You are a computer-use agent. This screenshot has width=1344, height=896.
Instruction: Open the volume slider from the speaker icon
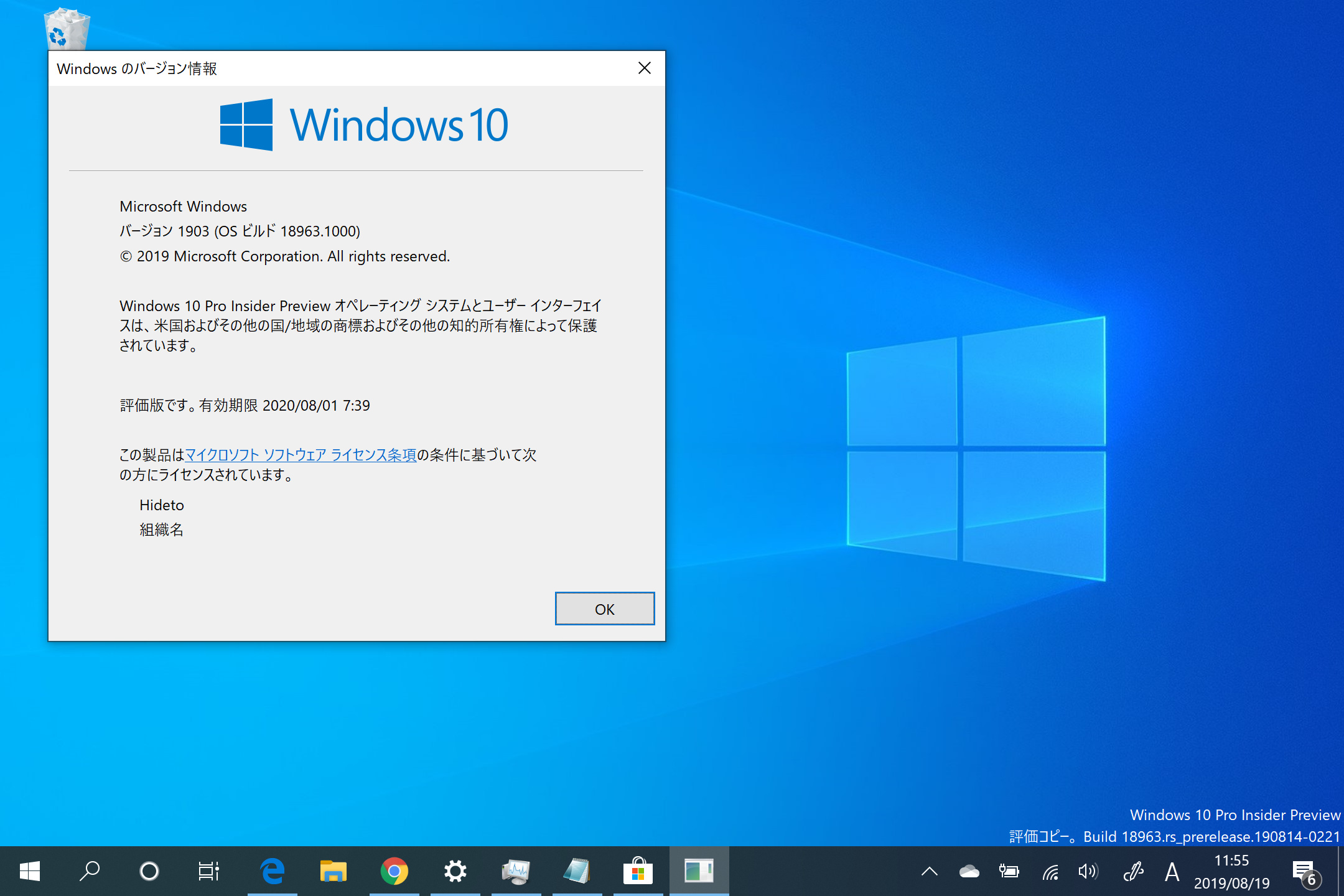coord(1089,871)
